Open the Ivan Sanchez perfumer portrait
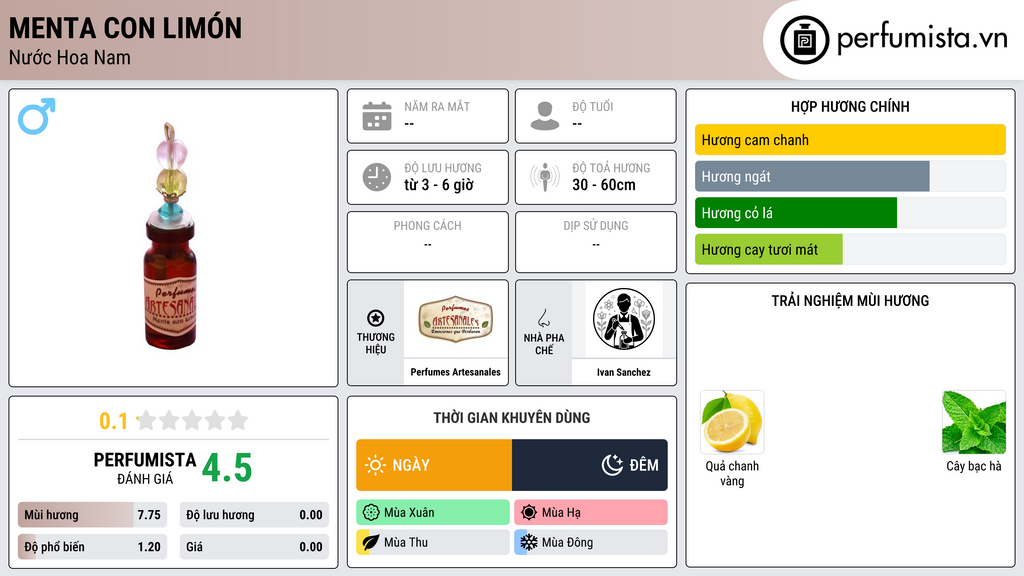Image resolution: width=1024 pixels, height=576 pixels. point(624,319)
